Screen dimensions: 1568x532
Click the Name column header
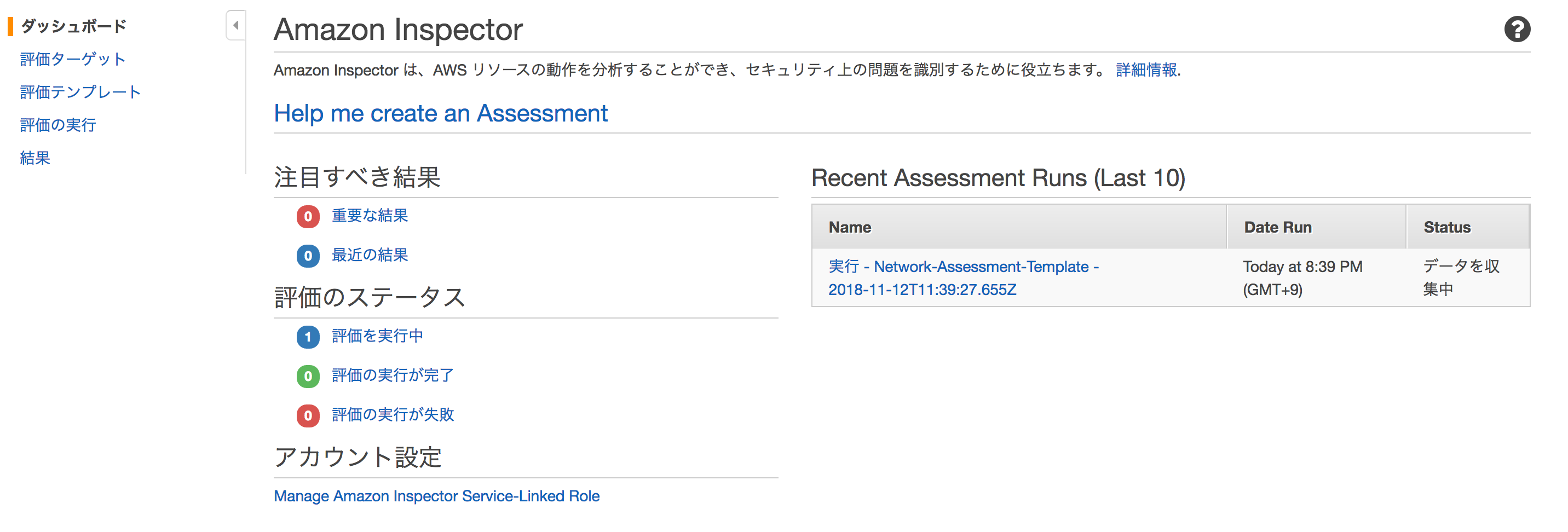1019,227
